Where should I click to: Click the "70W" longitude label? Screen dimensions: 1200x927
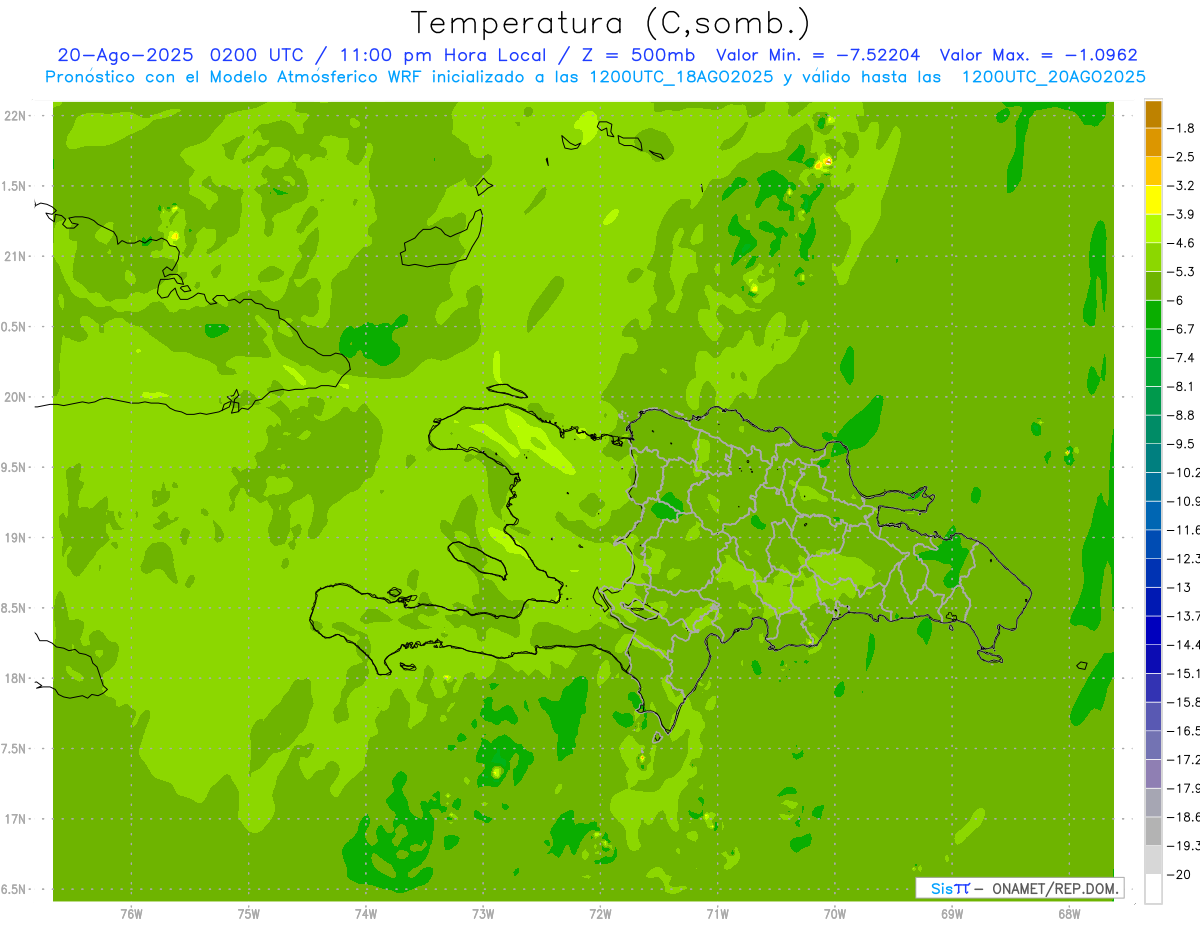pos(835,914)
